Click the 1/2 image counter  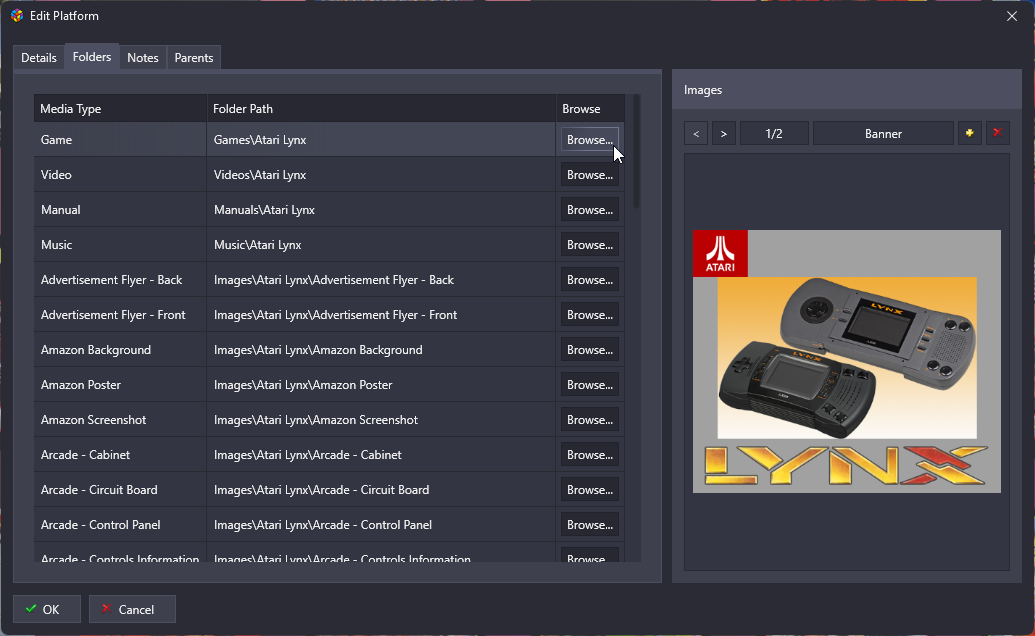click(774, 133)
